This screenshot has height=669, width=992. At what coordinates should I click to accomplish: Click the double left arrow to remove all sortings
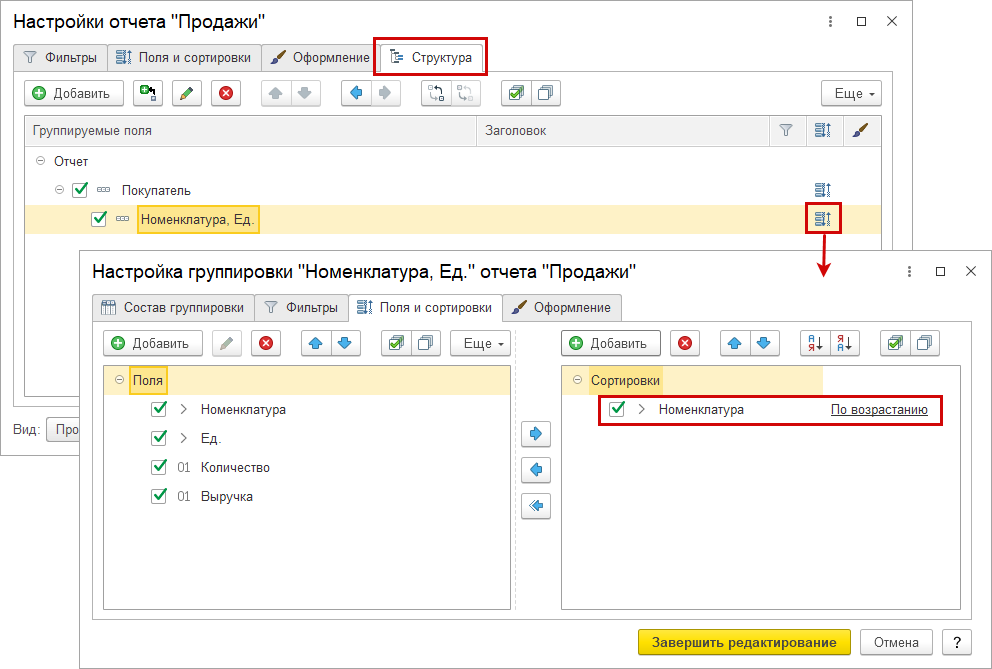coord(537,506)
